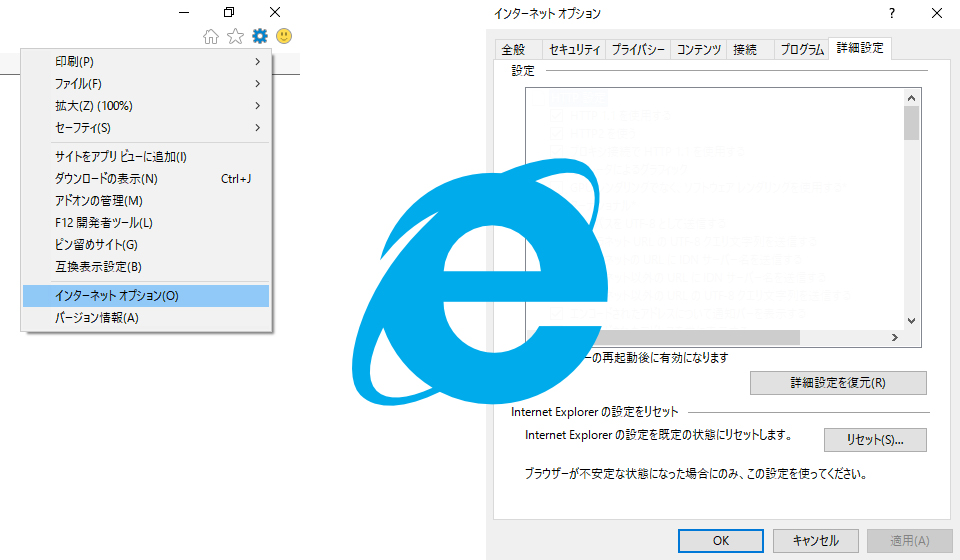Expand the 印刷(P) submenu
This screenshot has height=560, width=960.
[x=146, y=62]
